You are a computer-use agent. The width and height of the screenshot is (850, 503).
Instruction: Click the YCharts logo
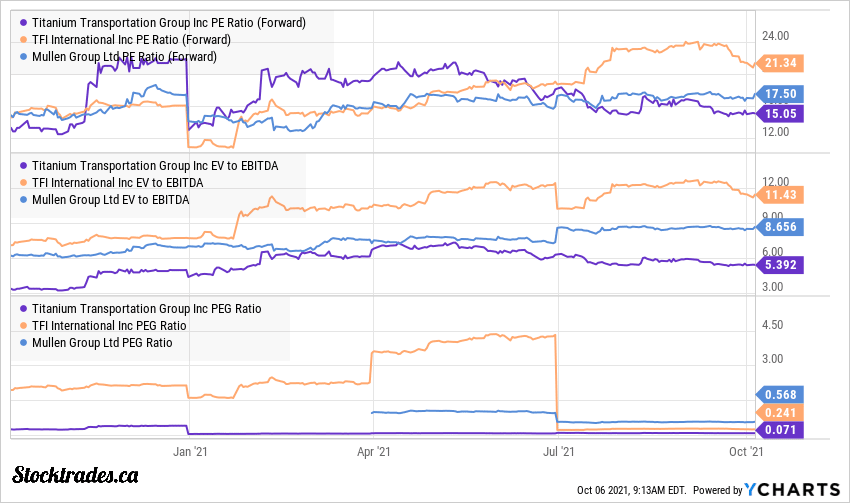tap(790, 489)
